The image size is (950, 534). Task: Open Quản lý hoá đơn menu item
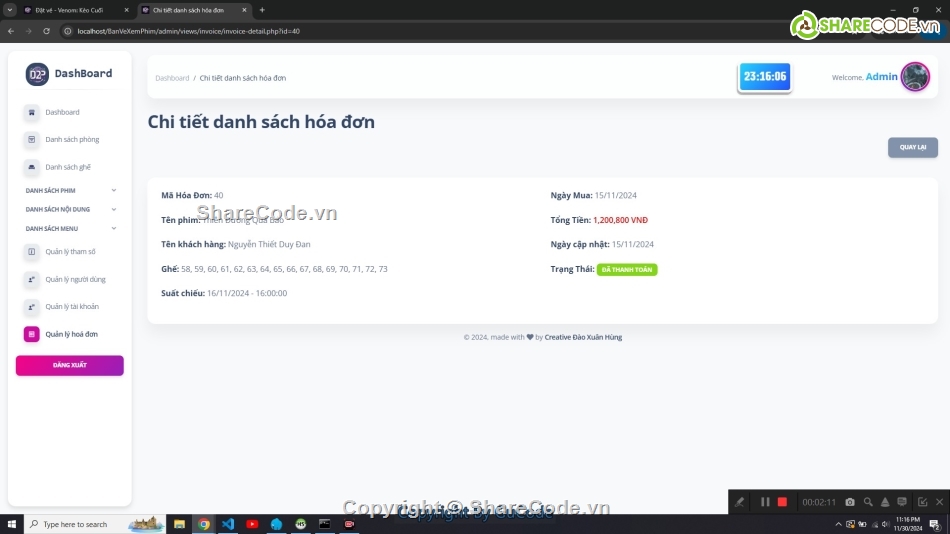(71, 334)
